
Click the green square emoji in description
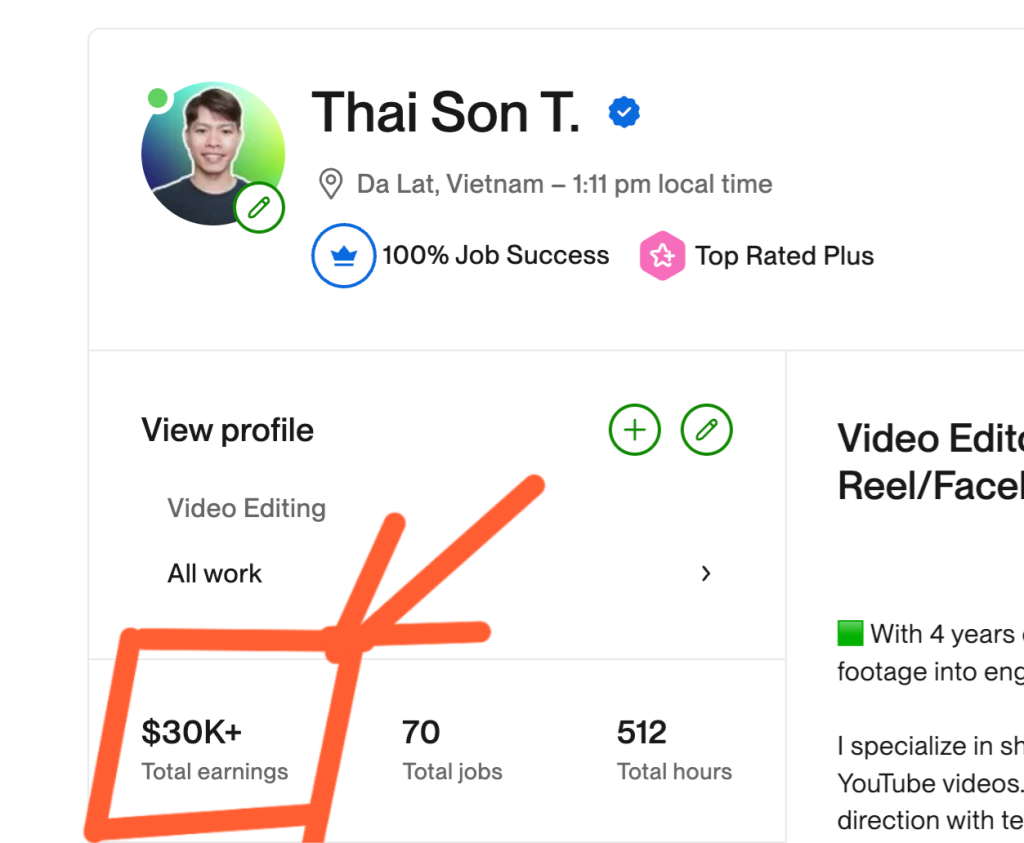click(x=850, y=634)
